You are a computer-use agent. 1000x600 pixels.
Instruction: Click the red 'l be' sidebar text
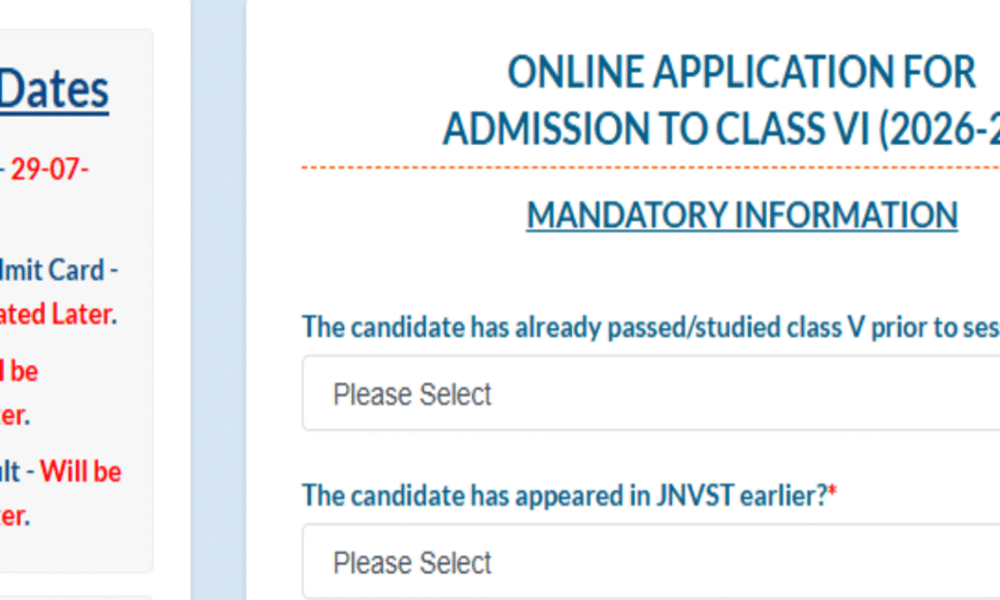(x=19, y=371)
